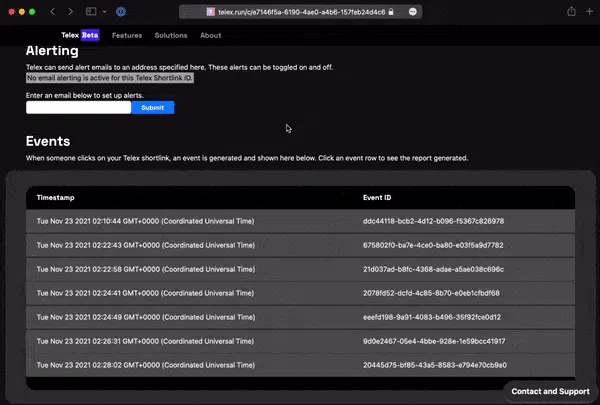Open event row timestamped 02:24:41

300,293
